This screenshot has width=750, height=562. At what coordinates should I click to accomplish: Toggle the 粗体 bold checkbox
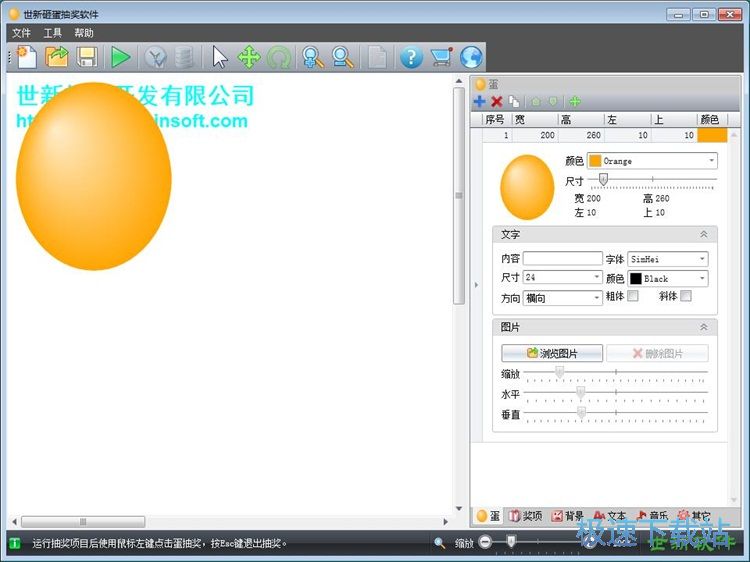pyautogui.click(x=632, y=297)
